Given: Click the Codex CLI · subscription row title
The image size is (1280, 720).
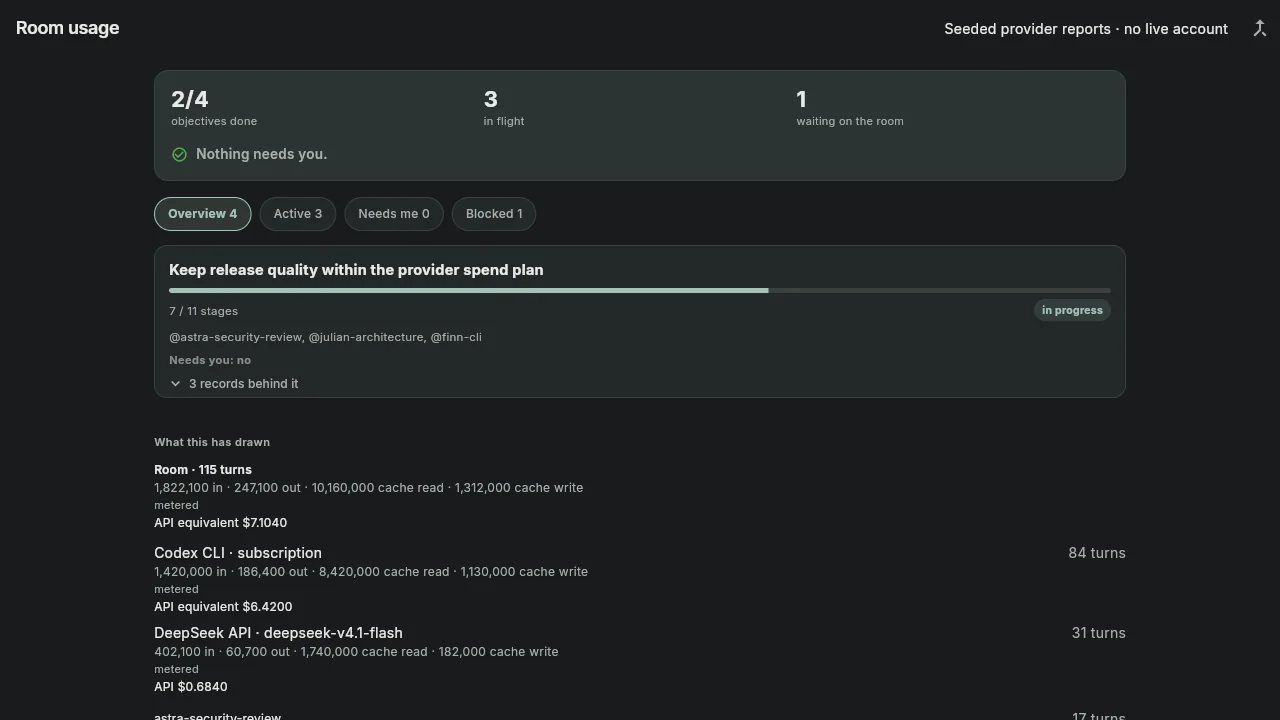Looking at the screenshot, I should tap(238, 553).
